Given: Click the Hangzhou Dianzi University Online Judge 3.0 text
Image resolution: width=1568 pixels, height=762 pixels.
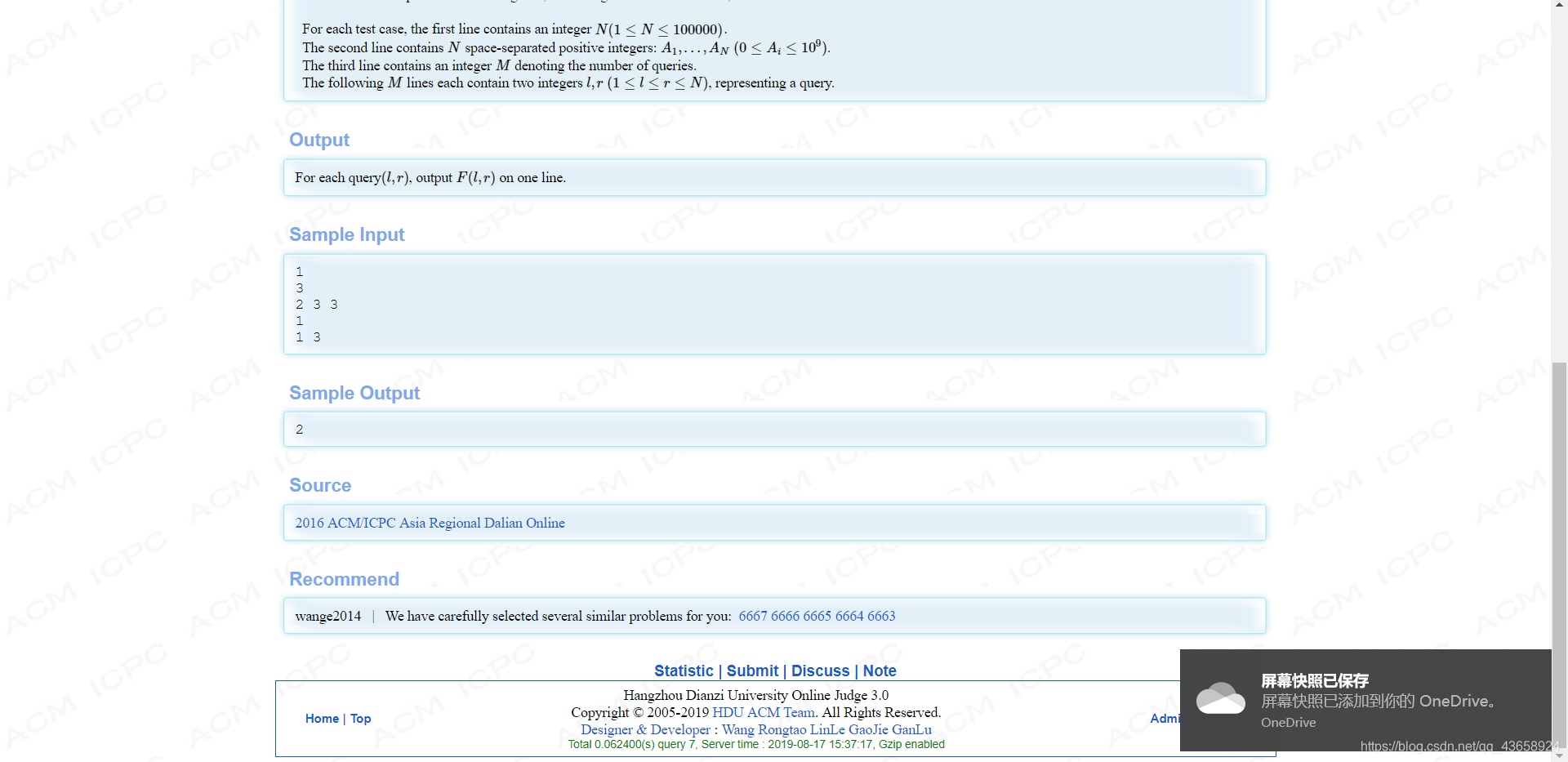Looking at the screenshot, I should 756,695.
